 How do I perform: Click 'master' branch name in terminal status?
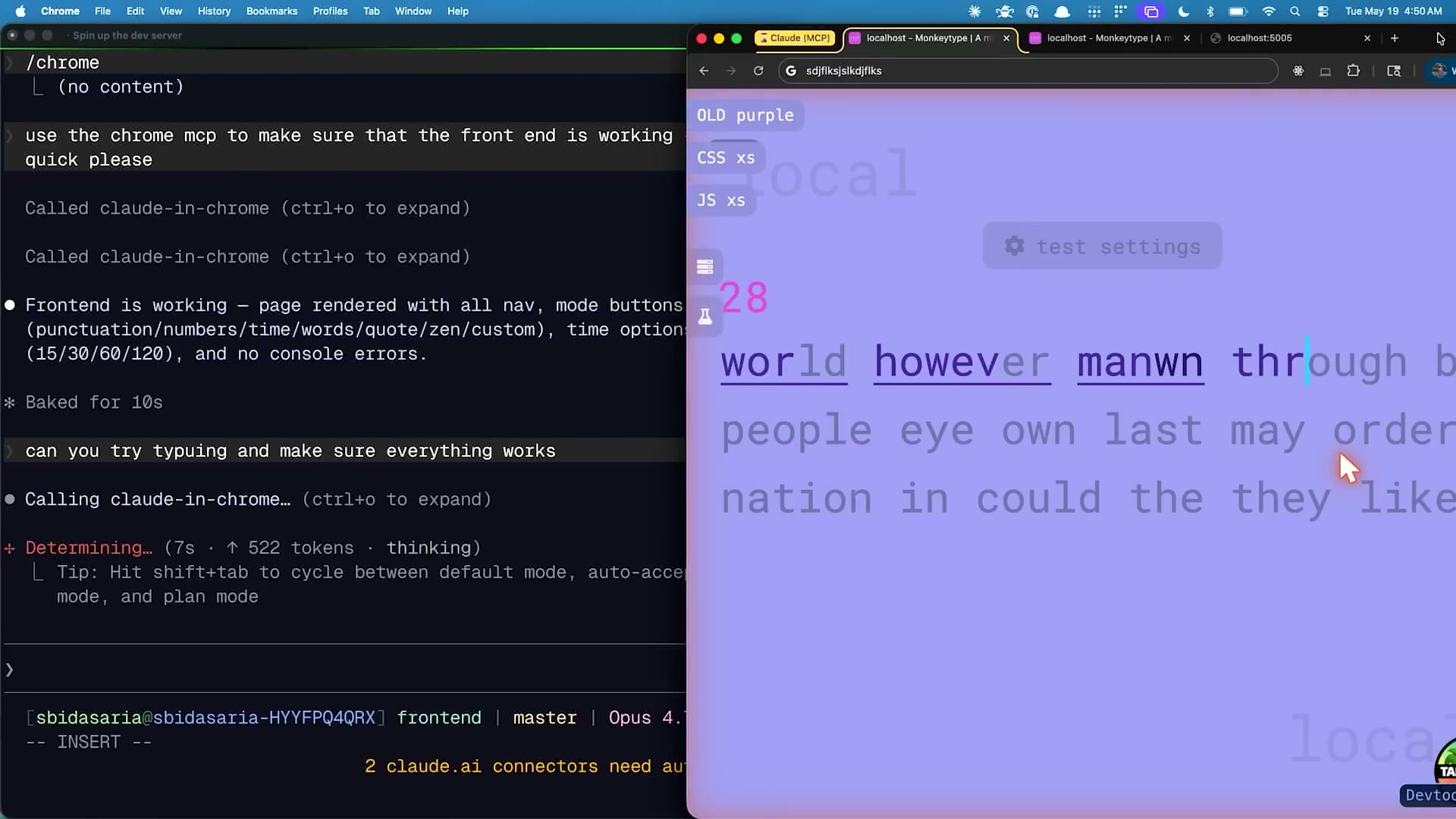544,717
